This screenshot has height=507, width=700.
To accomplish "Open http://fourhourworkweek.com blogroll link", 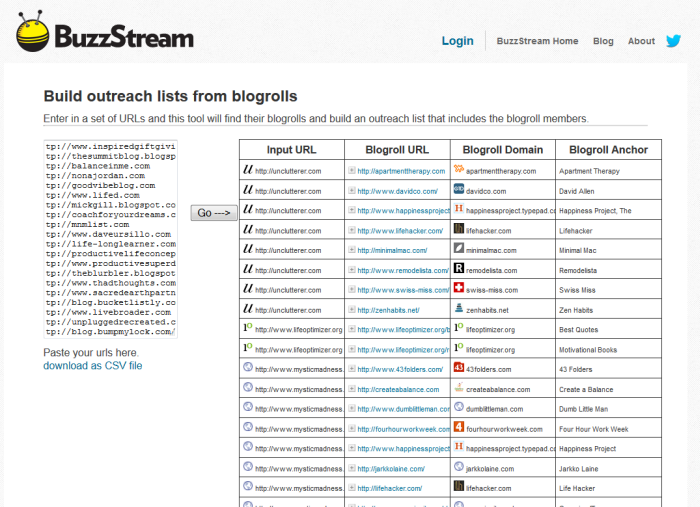I will (x=404, y=429).
